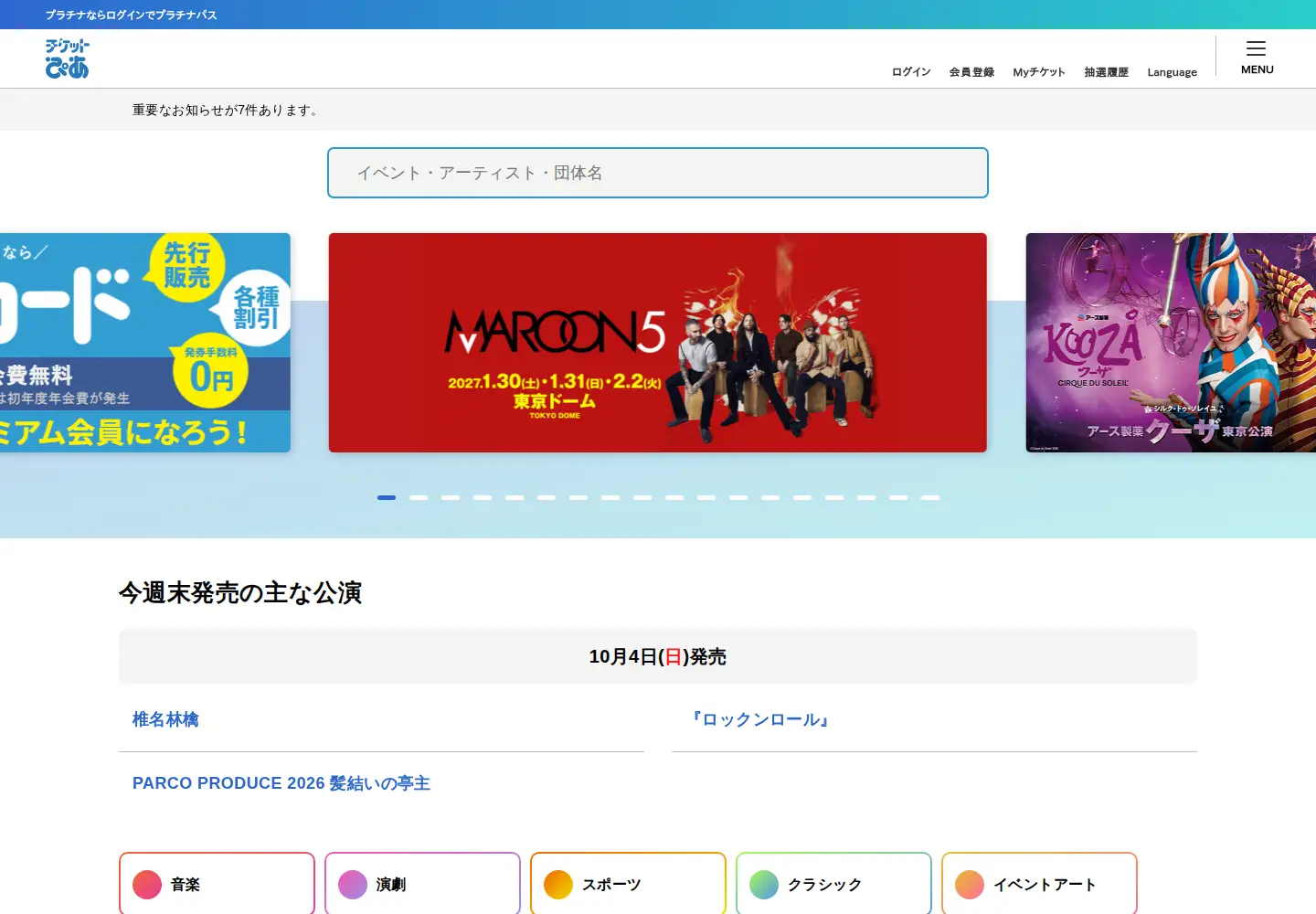The image size is (1316, 914).
Task: Click the 10月4日(日)発売 date header
Action: (658, 656)
